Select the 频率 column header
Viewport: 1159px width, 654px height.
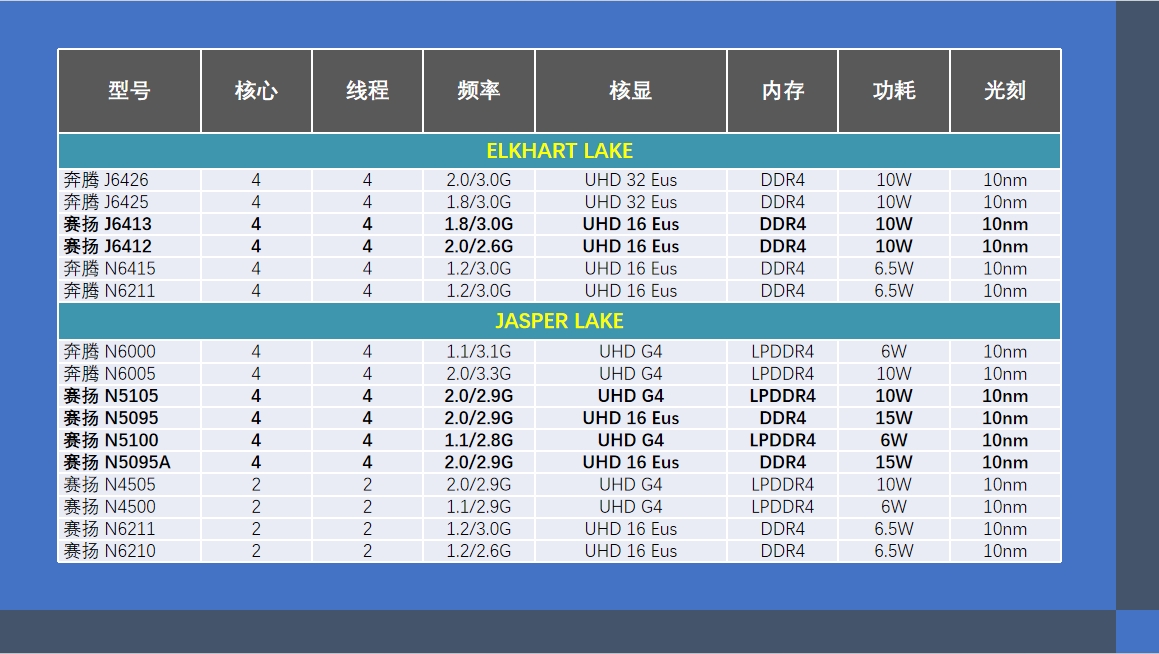478,91
